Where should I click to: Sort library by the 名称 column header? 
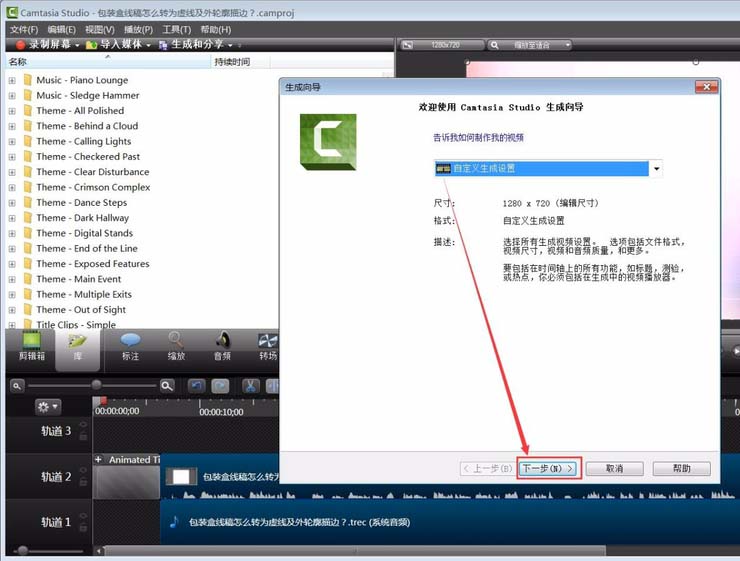(108, 62)
